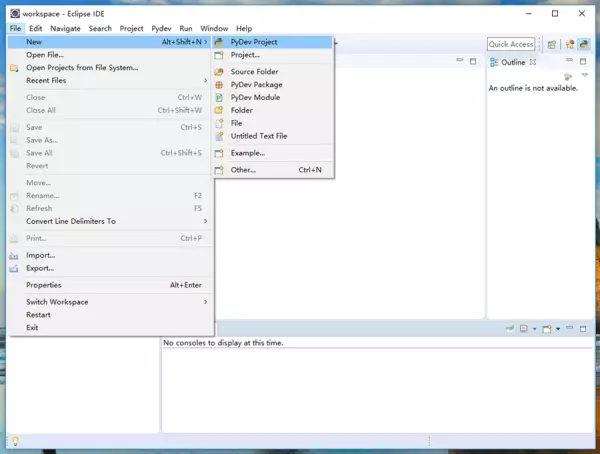Click the Open Projects from File System folder icon
The height and width of the screenshot is (454, 600).
14,68
